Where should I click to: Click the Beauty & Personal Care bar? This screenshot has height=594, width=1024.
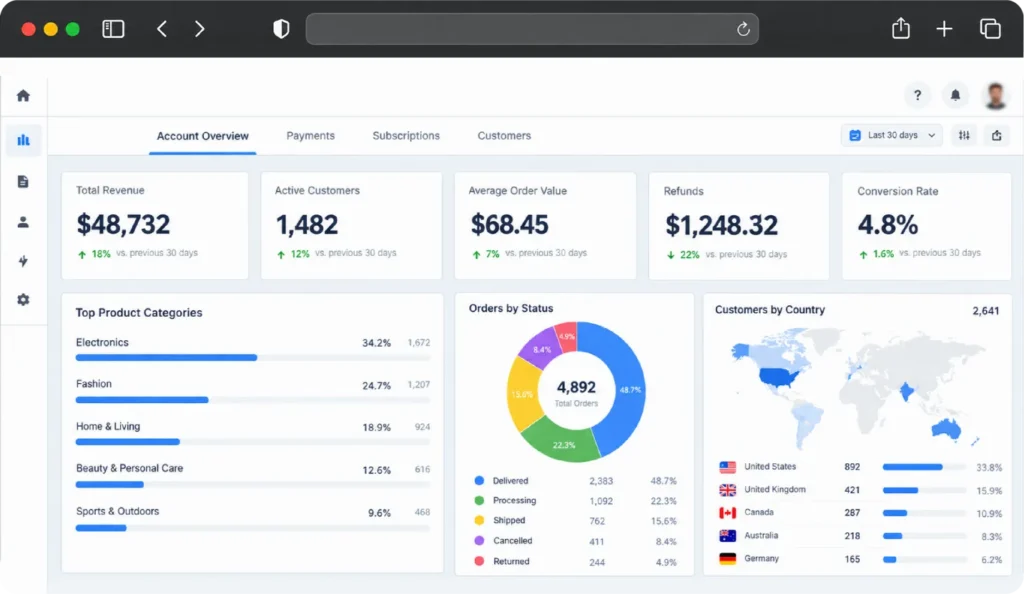click(x=253, y=484)
